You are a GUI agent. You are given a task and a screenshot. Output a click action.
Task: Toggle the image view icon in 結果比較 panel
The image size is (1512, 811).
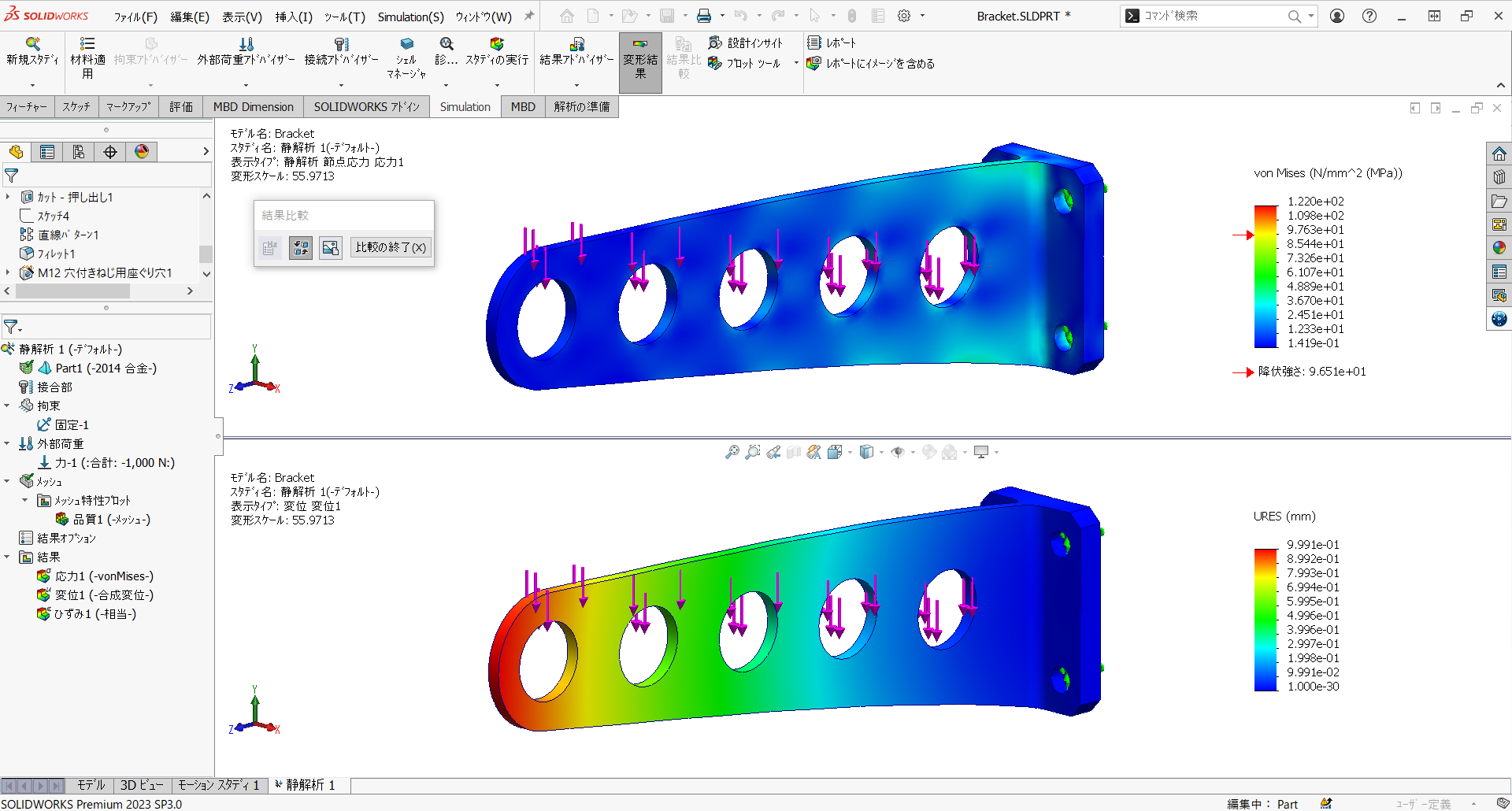point(331,248)
